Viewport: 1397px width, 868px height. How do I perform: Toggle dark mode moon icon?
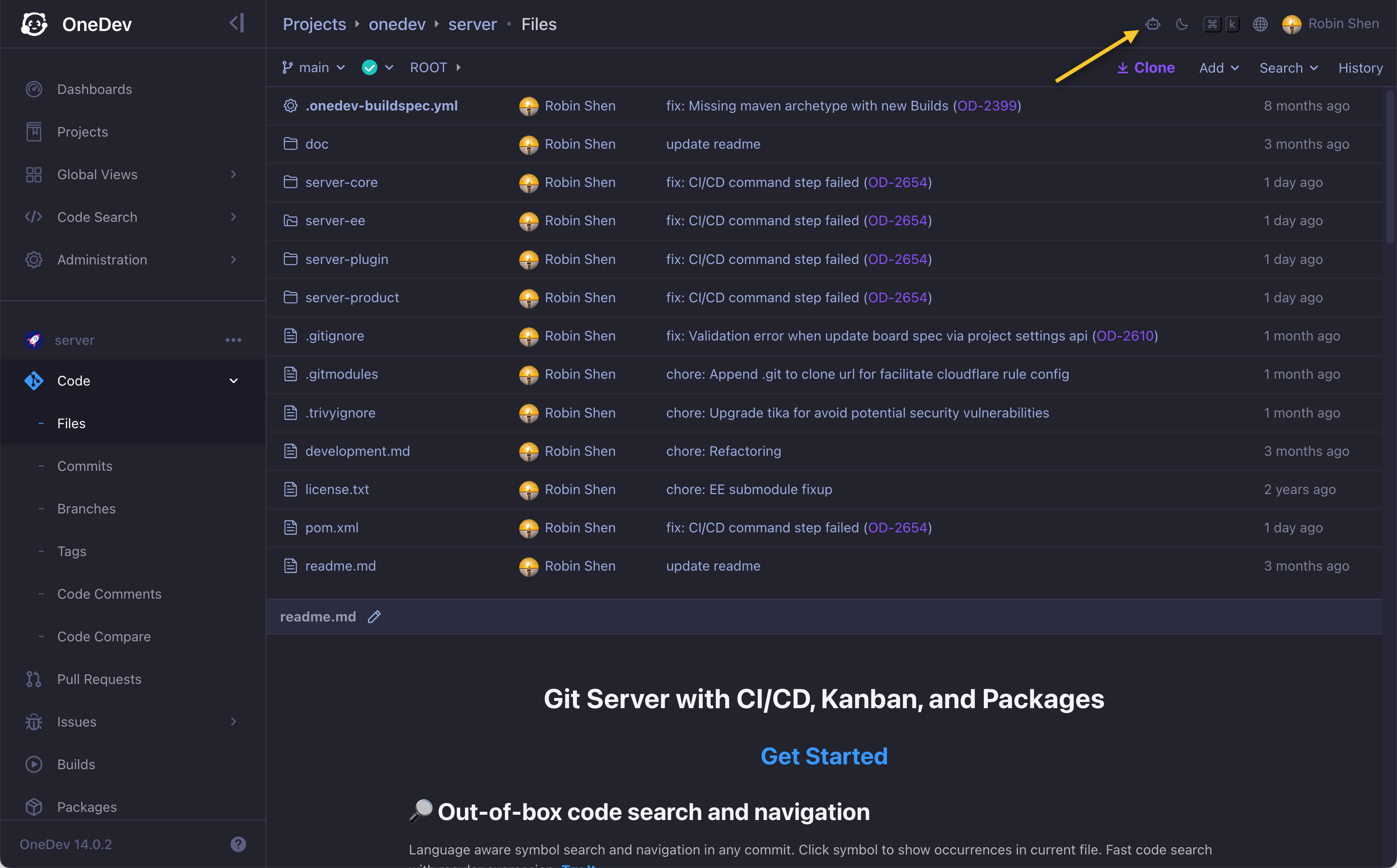1181,24
